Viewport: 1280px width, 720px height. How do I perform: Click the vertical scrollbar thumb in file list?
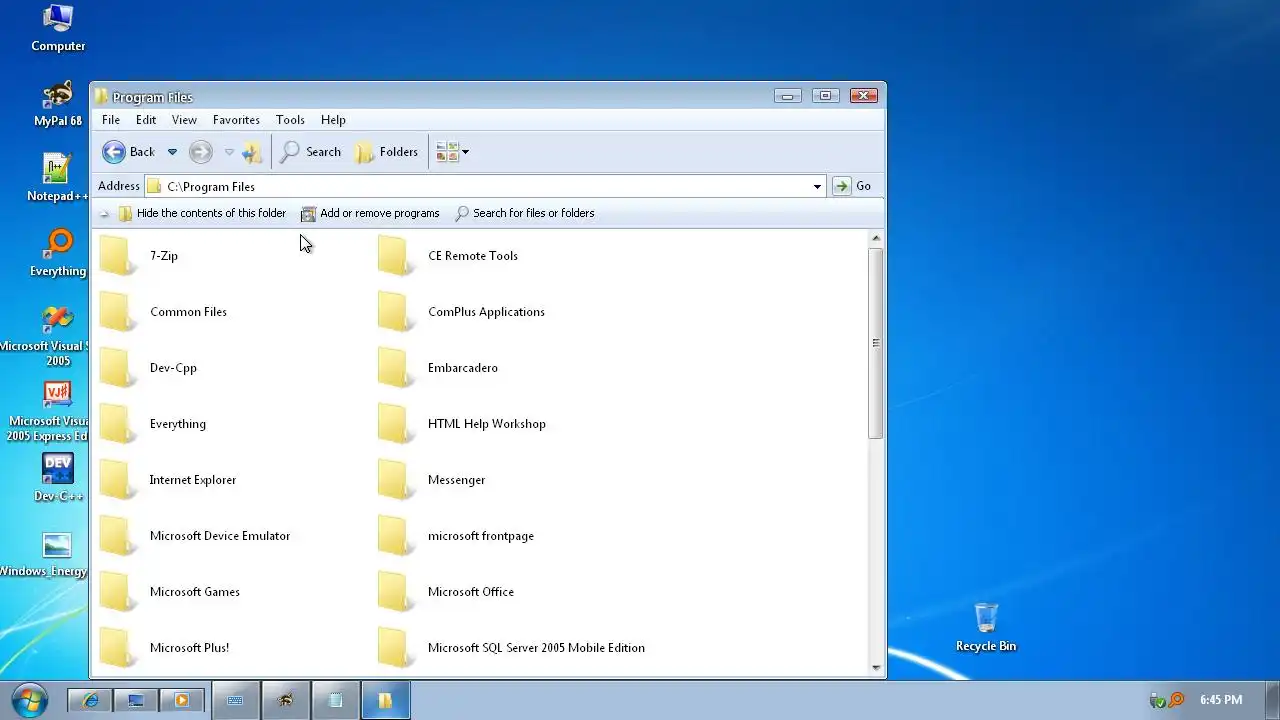coord(876,343)
